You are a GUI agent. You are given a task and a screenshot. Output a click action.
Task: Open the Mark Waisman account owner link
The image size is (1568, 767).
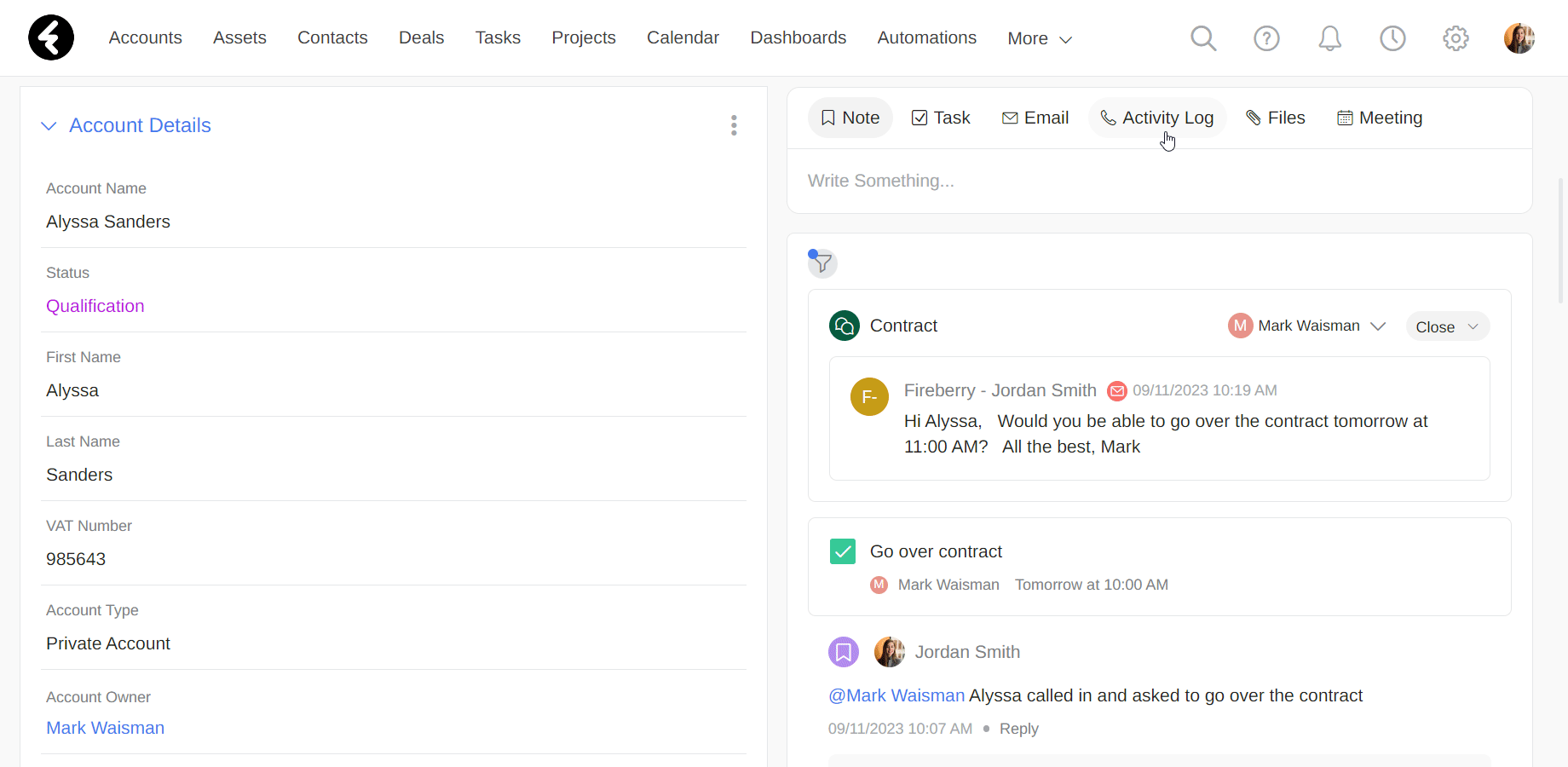pos(106,728)
